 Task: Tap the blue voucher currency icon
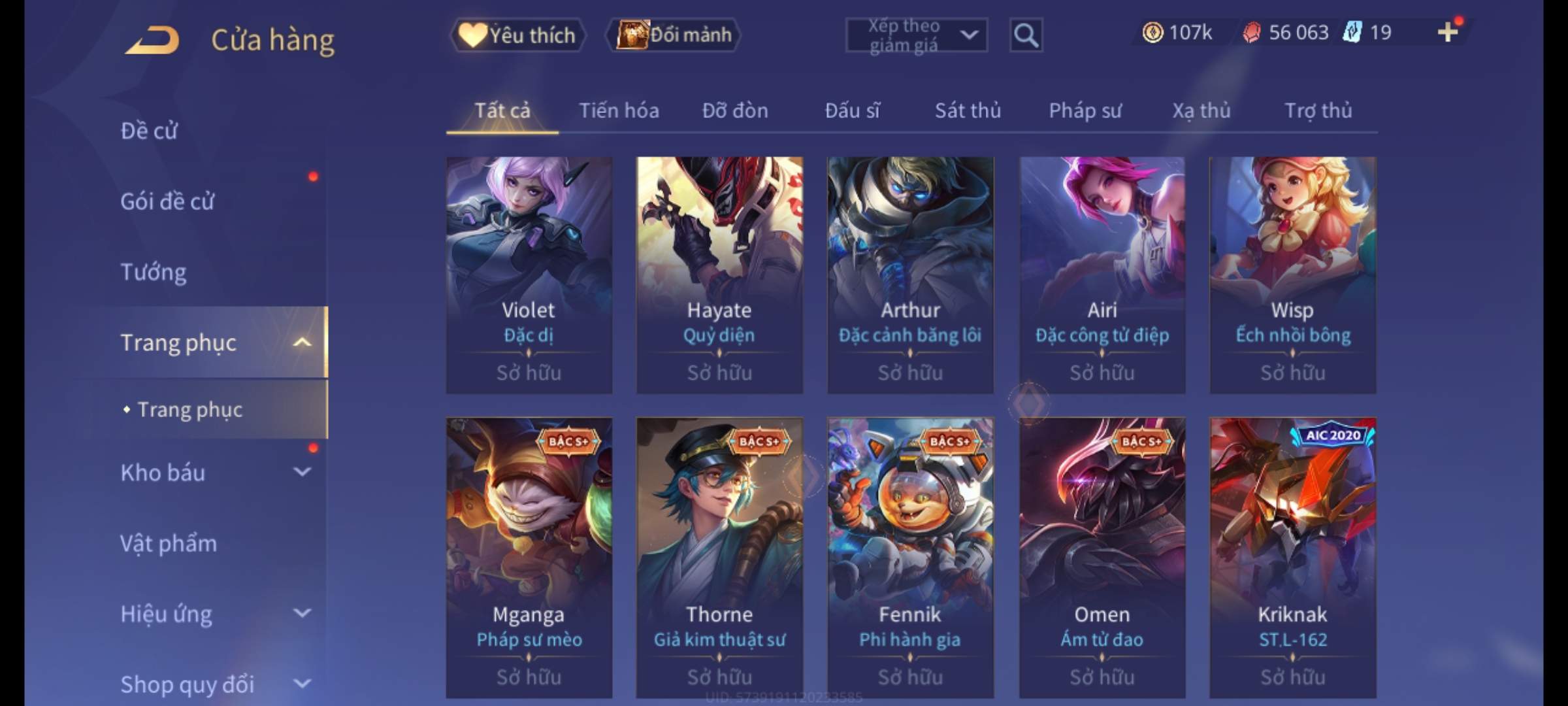pyautogui.click(x=1352, y=32)
